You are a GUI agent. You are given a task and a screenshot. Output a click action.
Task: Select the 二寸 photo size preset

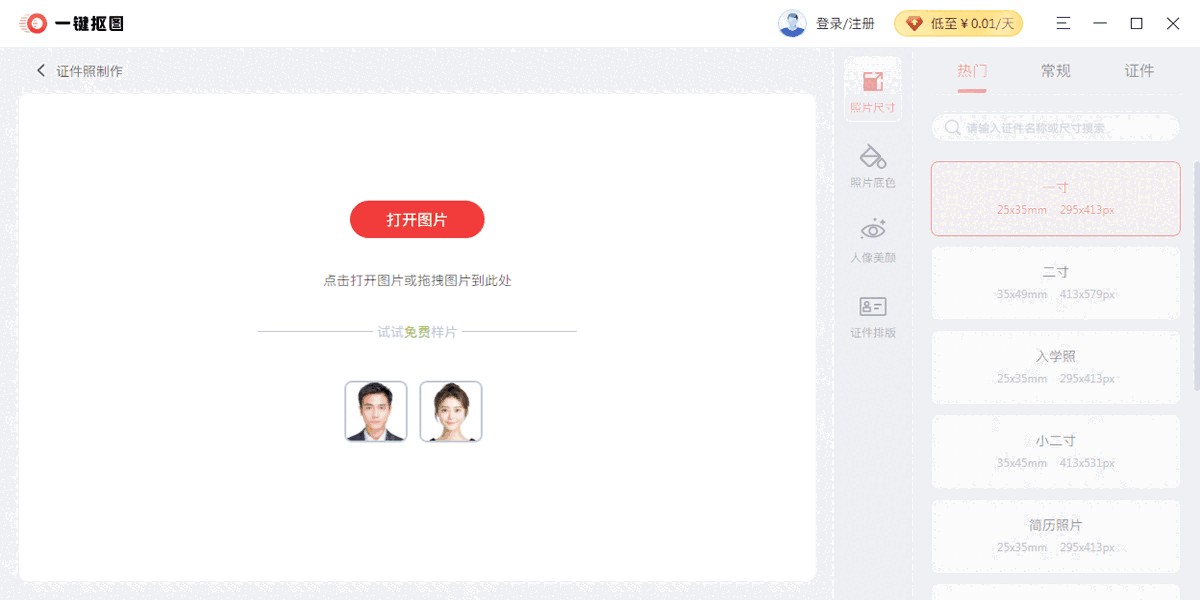[x=1055, y=283]
